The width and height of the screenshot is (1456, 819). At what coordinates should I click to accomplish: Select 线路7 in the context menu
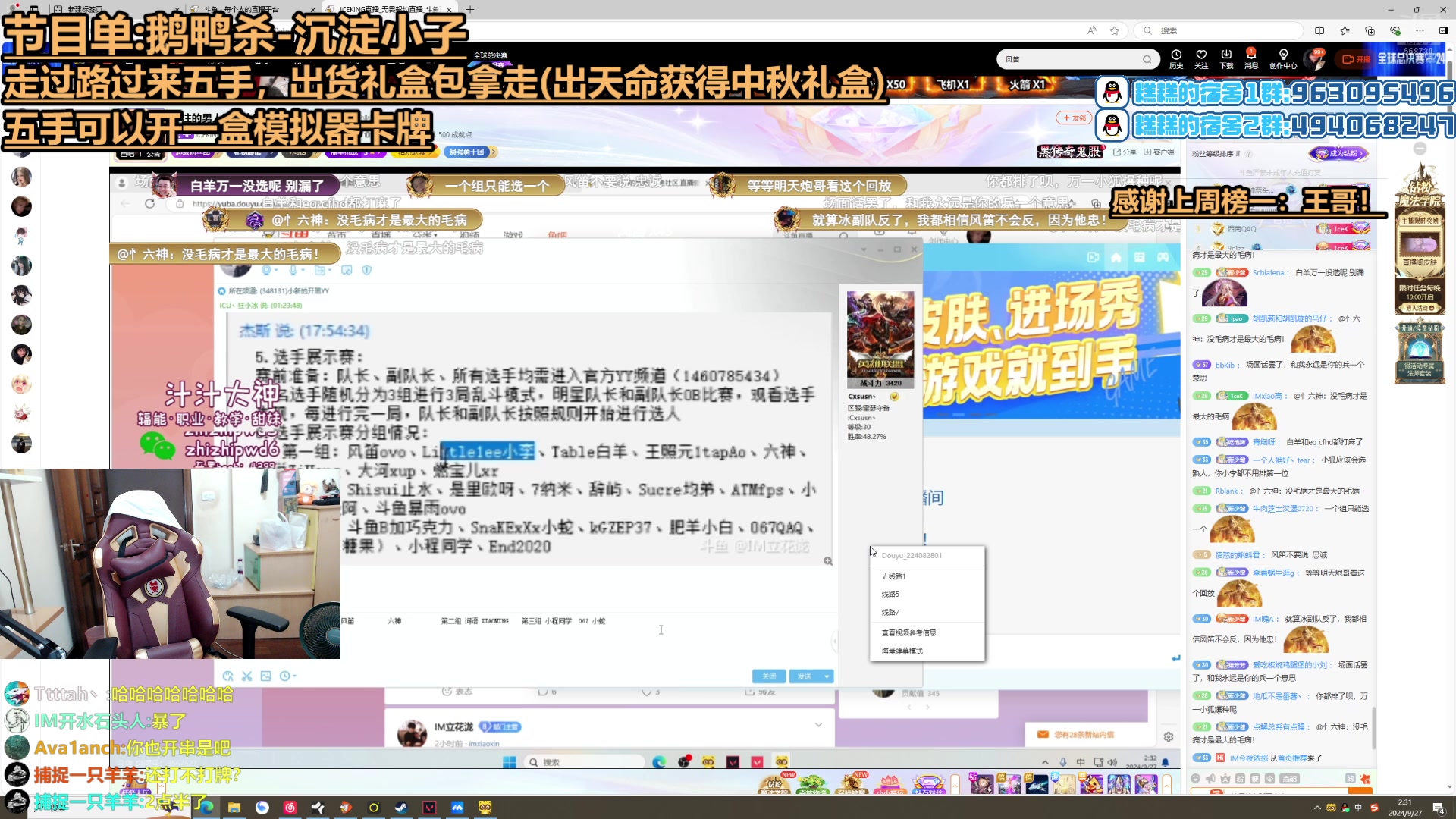[927, 612]
